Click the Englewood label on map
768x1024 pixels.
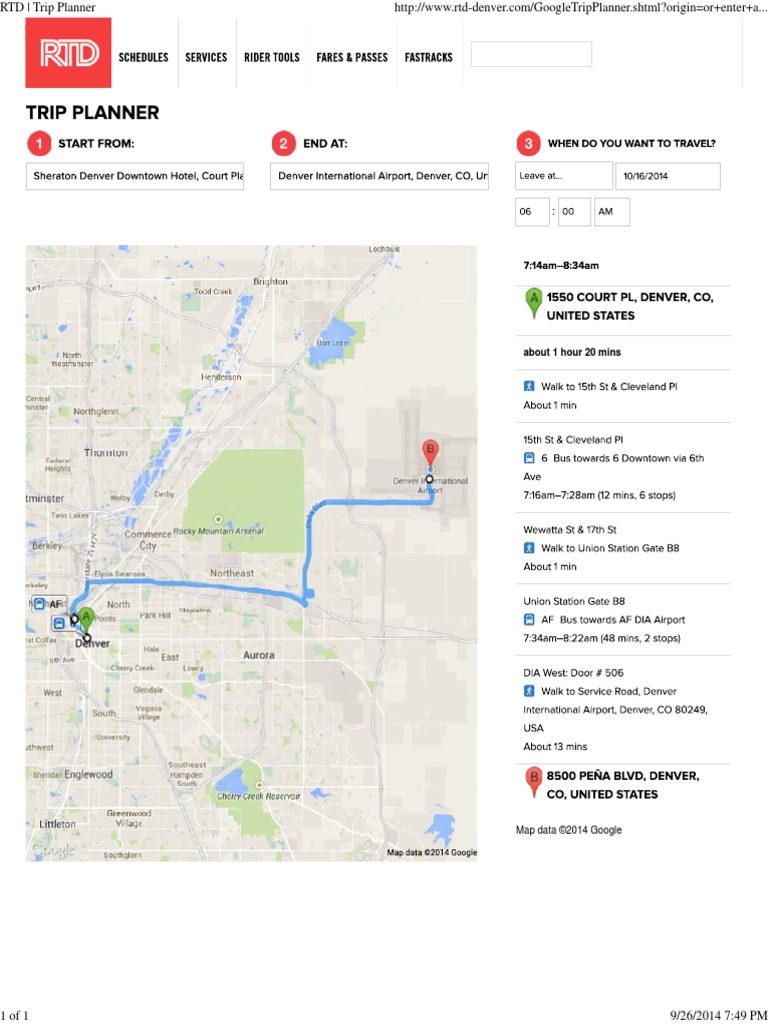tap(88, 775)
